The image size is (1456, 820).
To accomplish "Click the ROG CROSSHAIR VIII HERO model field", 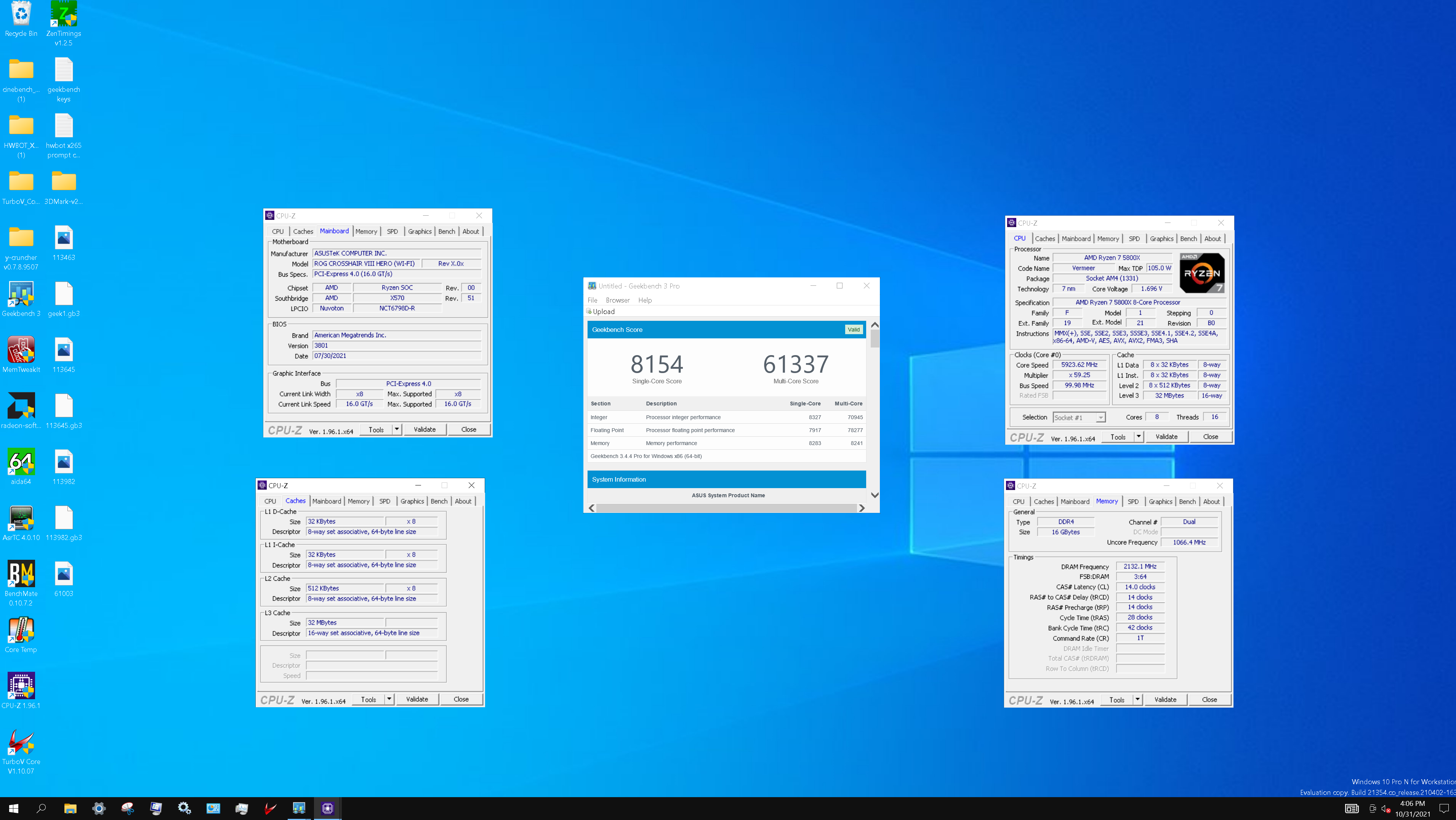I will coord(366,264).
